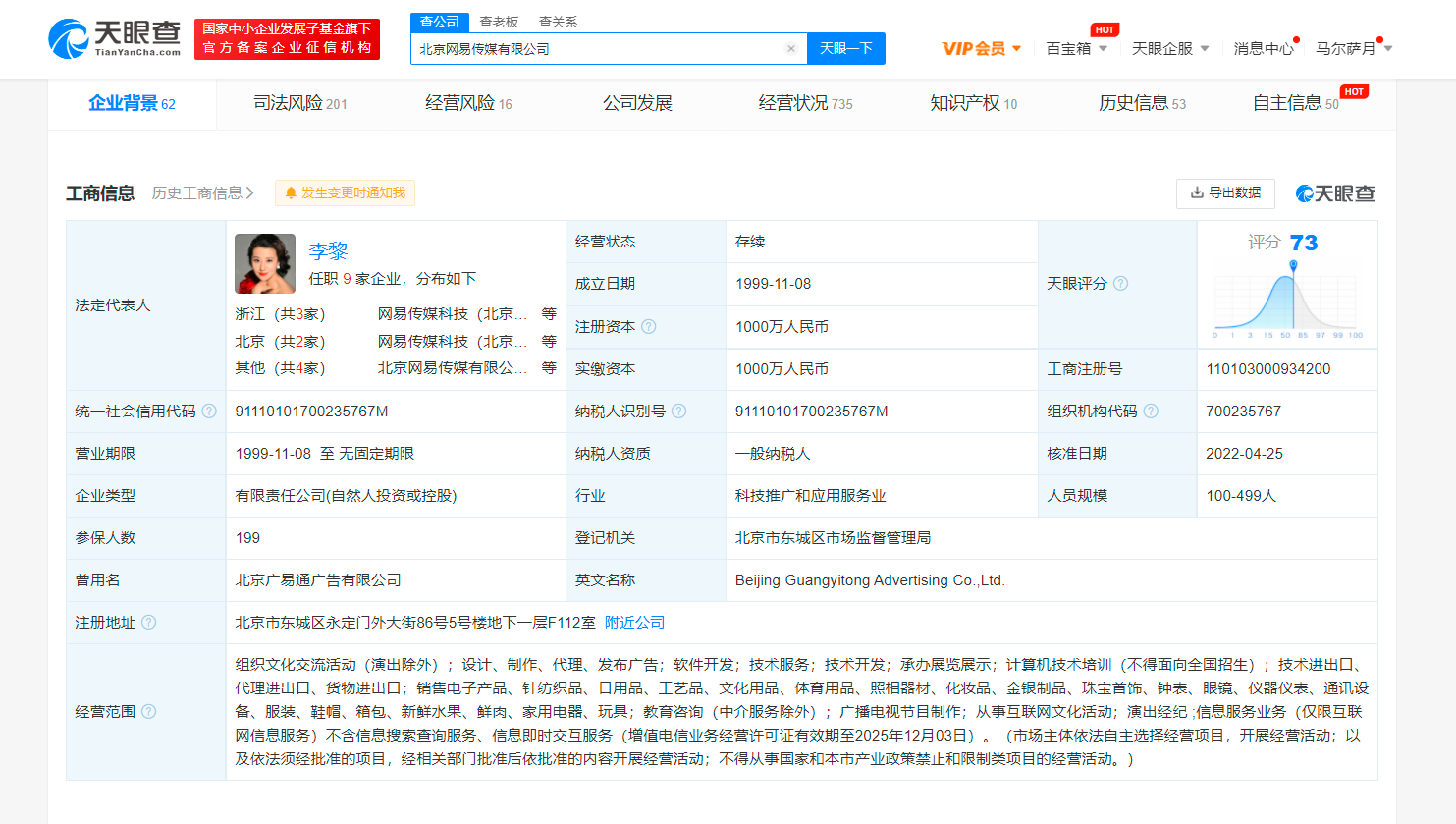Click 北京网易传媒有限公… link in 其他 row
This screenshot has width=1456, height=824.
453,368
